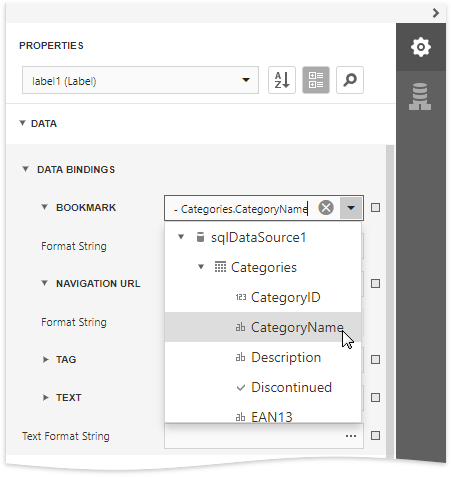Switch to categorized properties view
The width and height of the screenshot is (451, 477).
pos(316,80)
